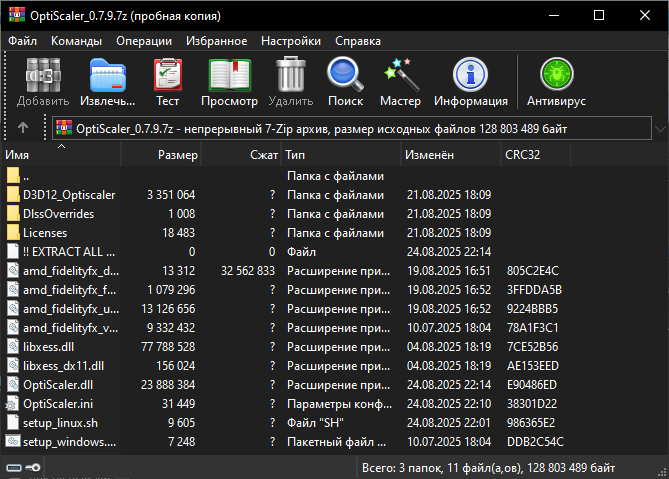
Task: Select the libxess.dll file icon
Action: coord(13,346)
